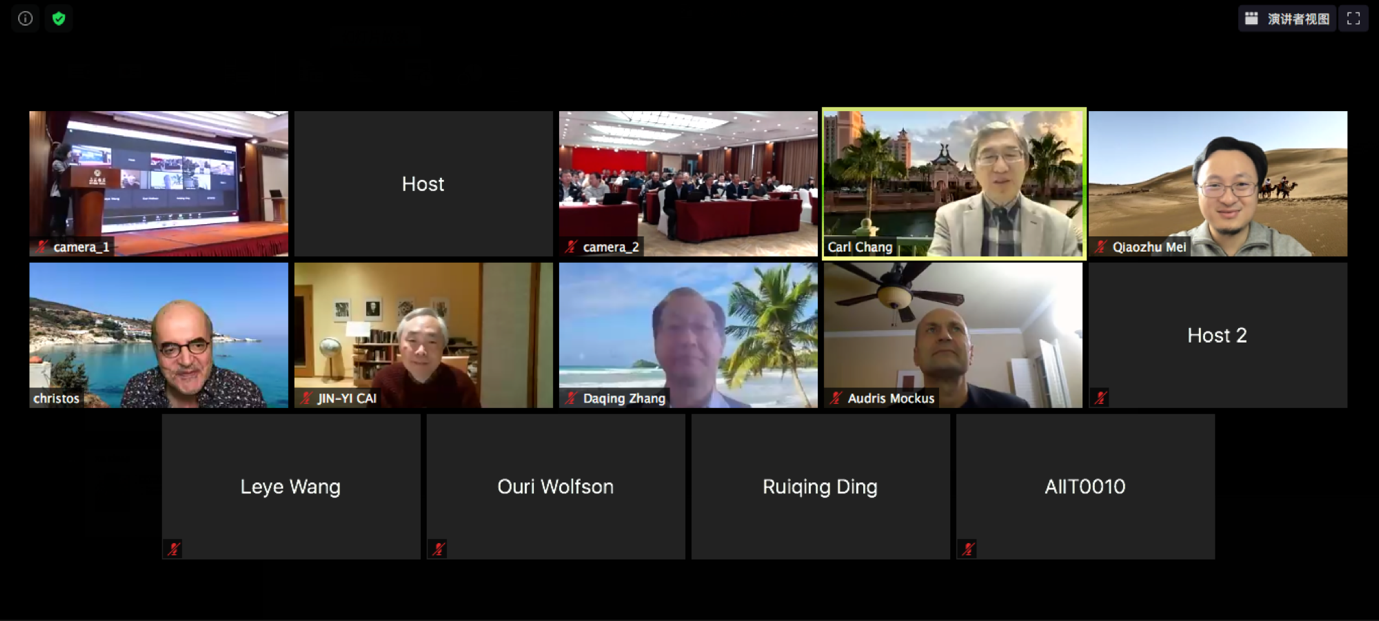Select the Host participant tile
The height and width of the screenshot is (621, 1379).
(x=423, y=183)
